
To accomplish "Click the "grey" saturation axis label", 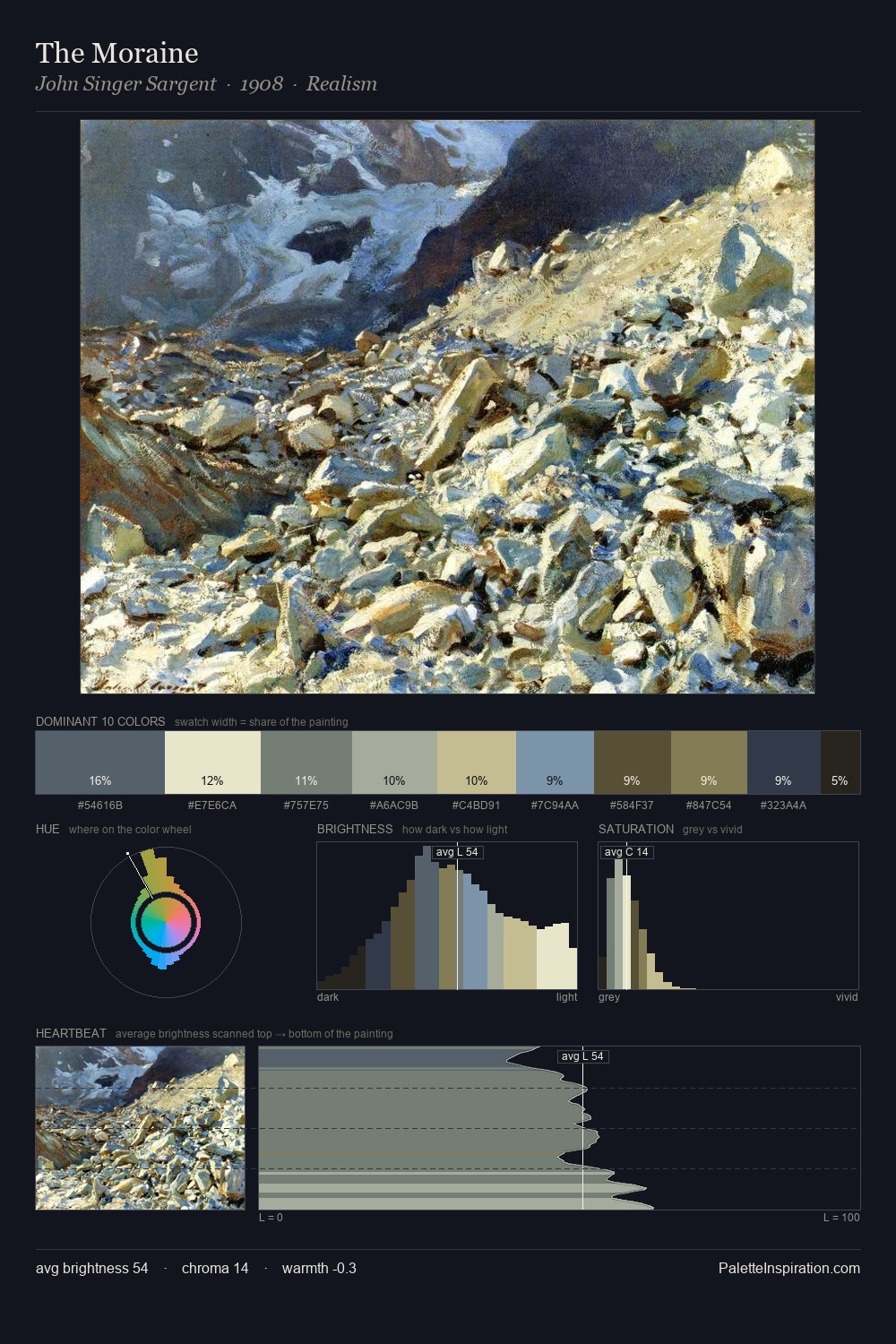I will tap(609, 997).
